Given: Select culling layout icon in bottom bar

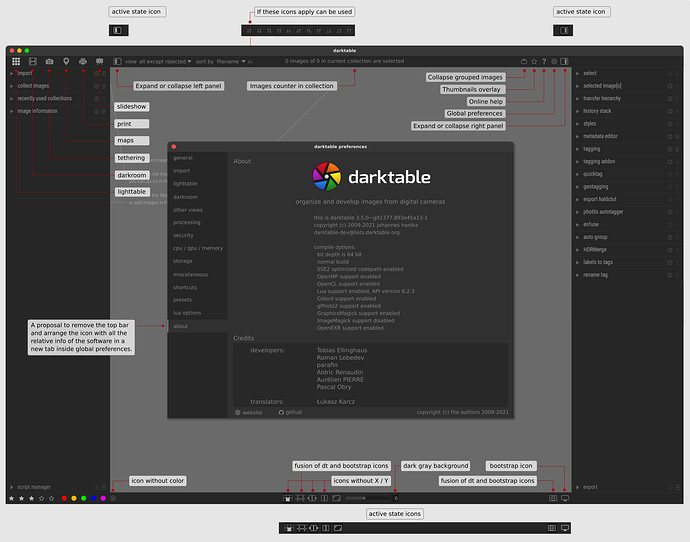Looking at the screenshot, I should click(x=312, y=498).
